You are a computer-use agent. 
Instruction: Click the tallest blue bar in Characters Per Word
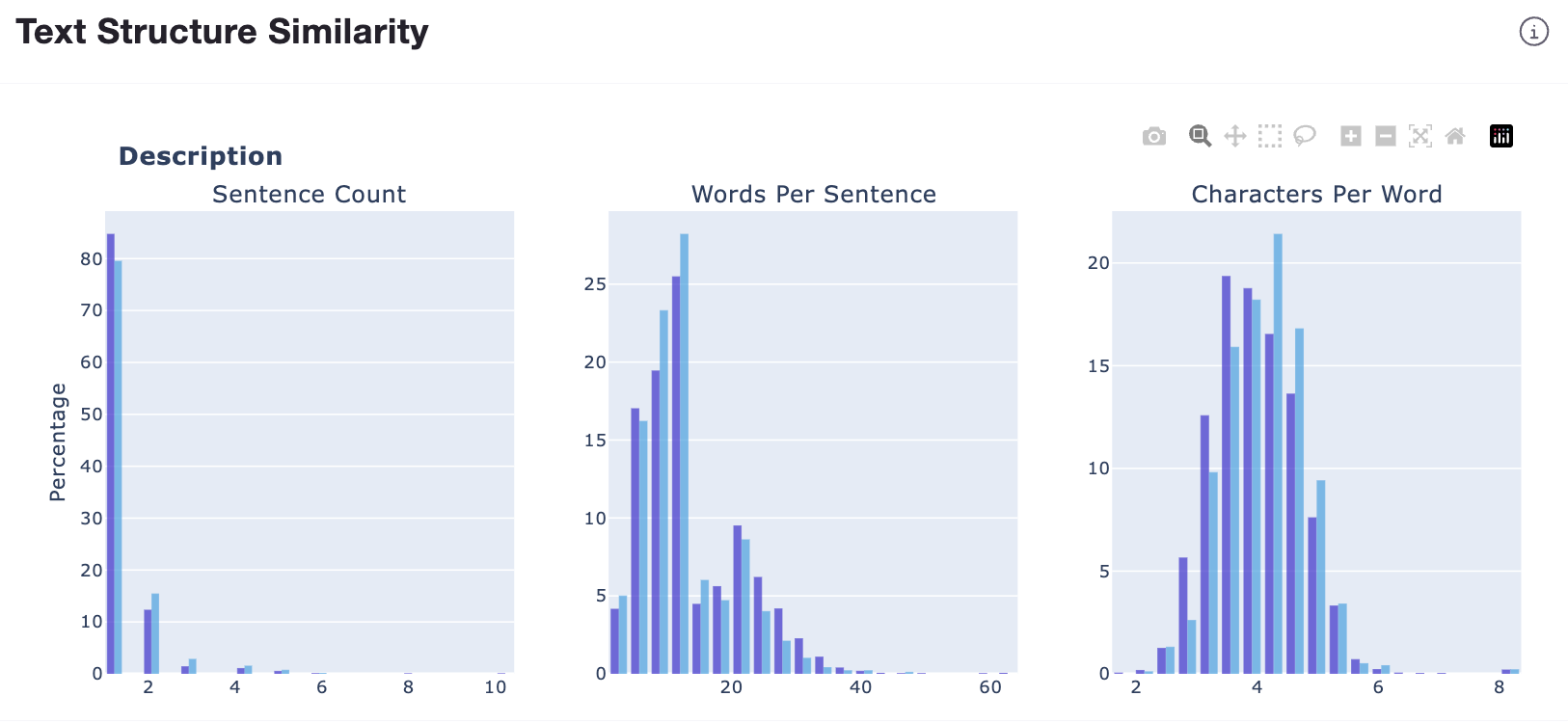[x=1279, y=453]
